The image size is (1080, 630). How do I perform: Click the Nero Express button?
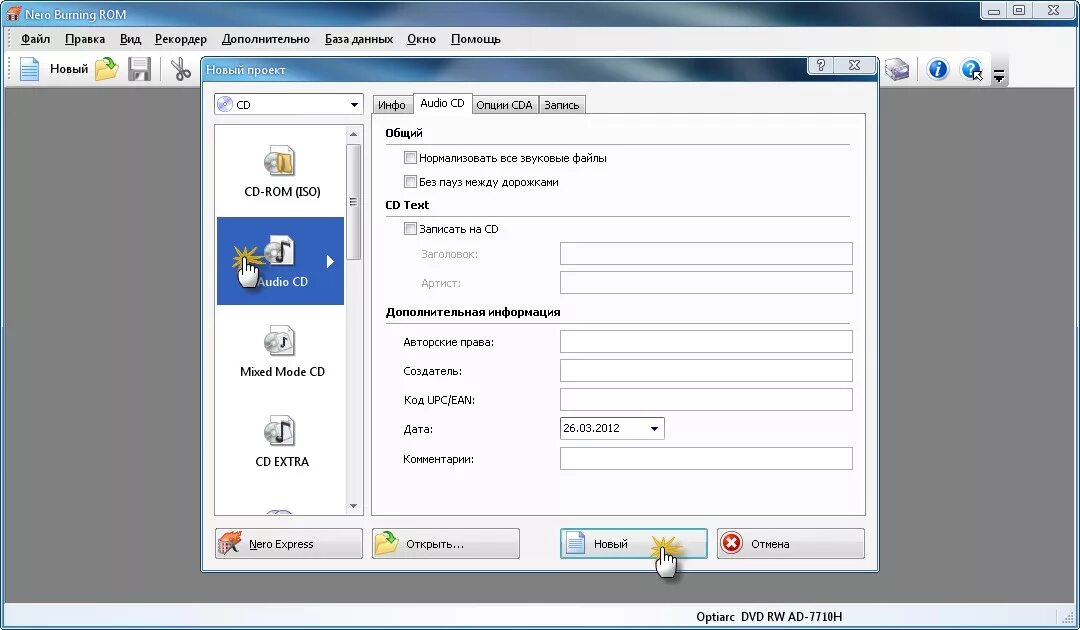tap(289, 543)
